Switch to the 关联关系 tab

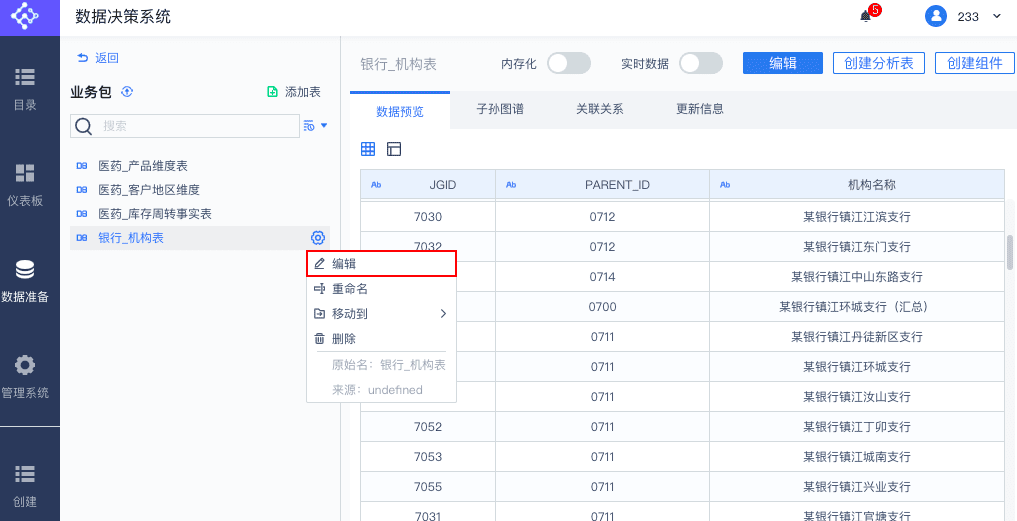[x=600, y=109]
